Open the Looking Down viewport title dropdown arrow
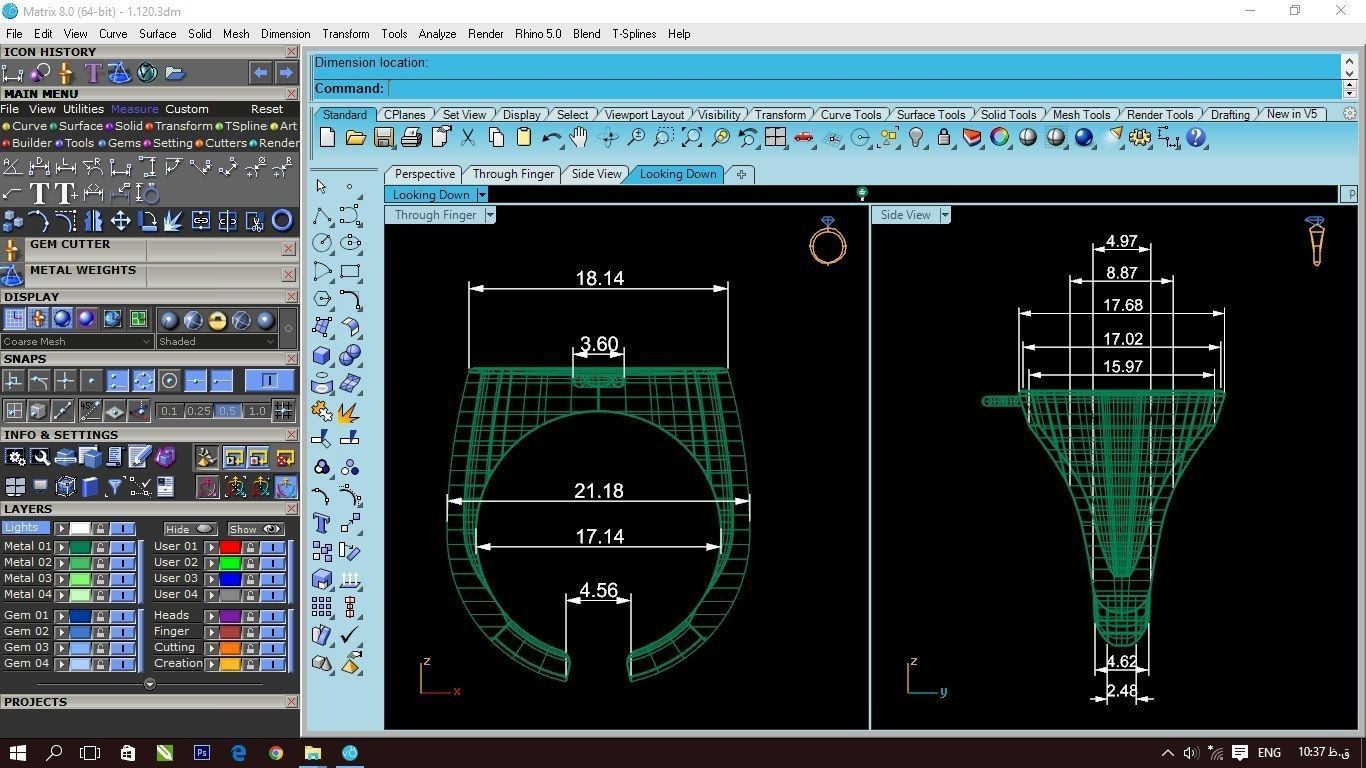This screenshot has width=1366, height=768. click(x=482, y=195)
